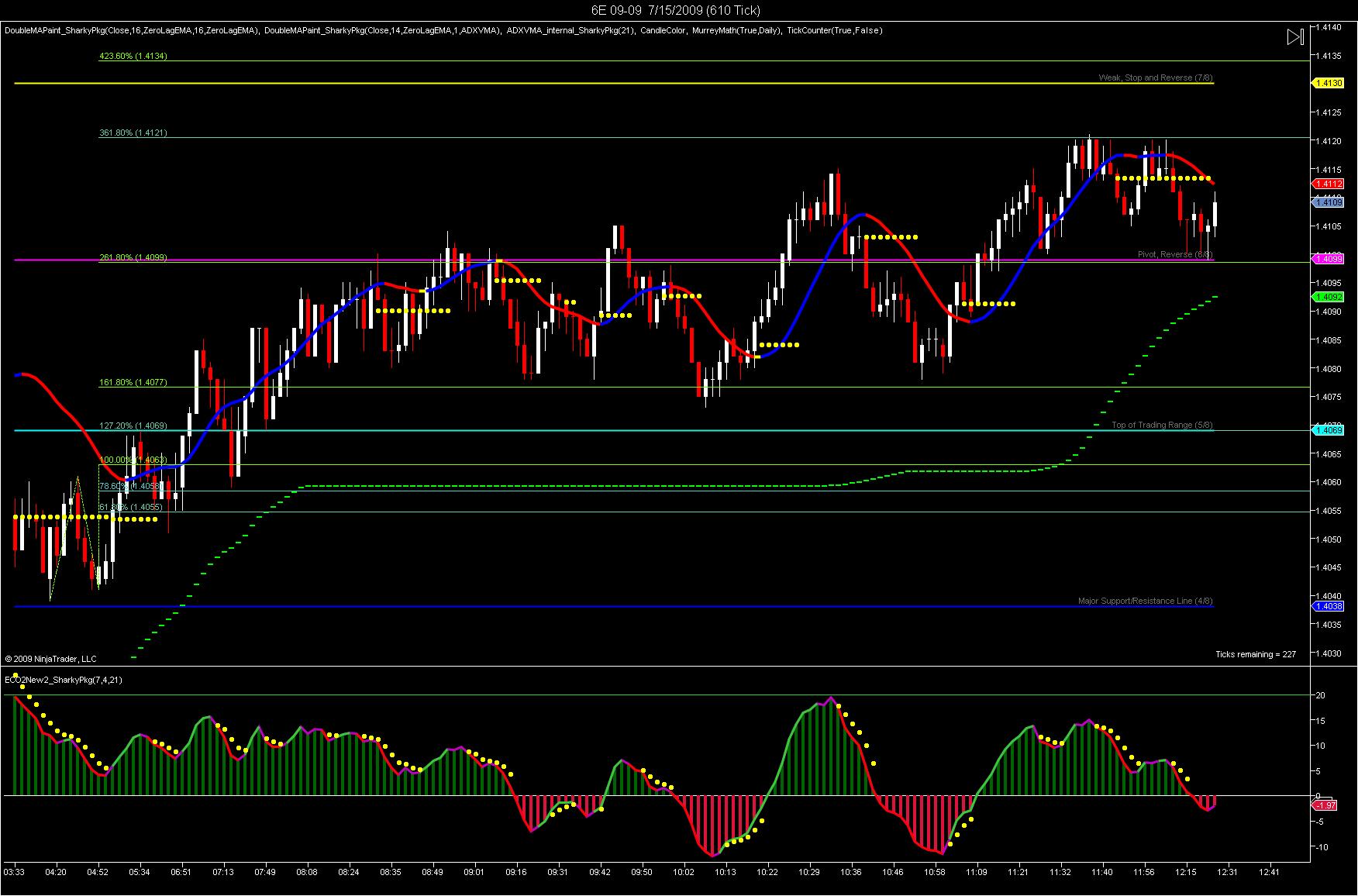Click the 11:09 time axis marker

pyautogui.click(x=976, y=872)
